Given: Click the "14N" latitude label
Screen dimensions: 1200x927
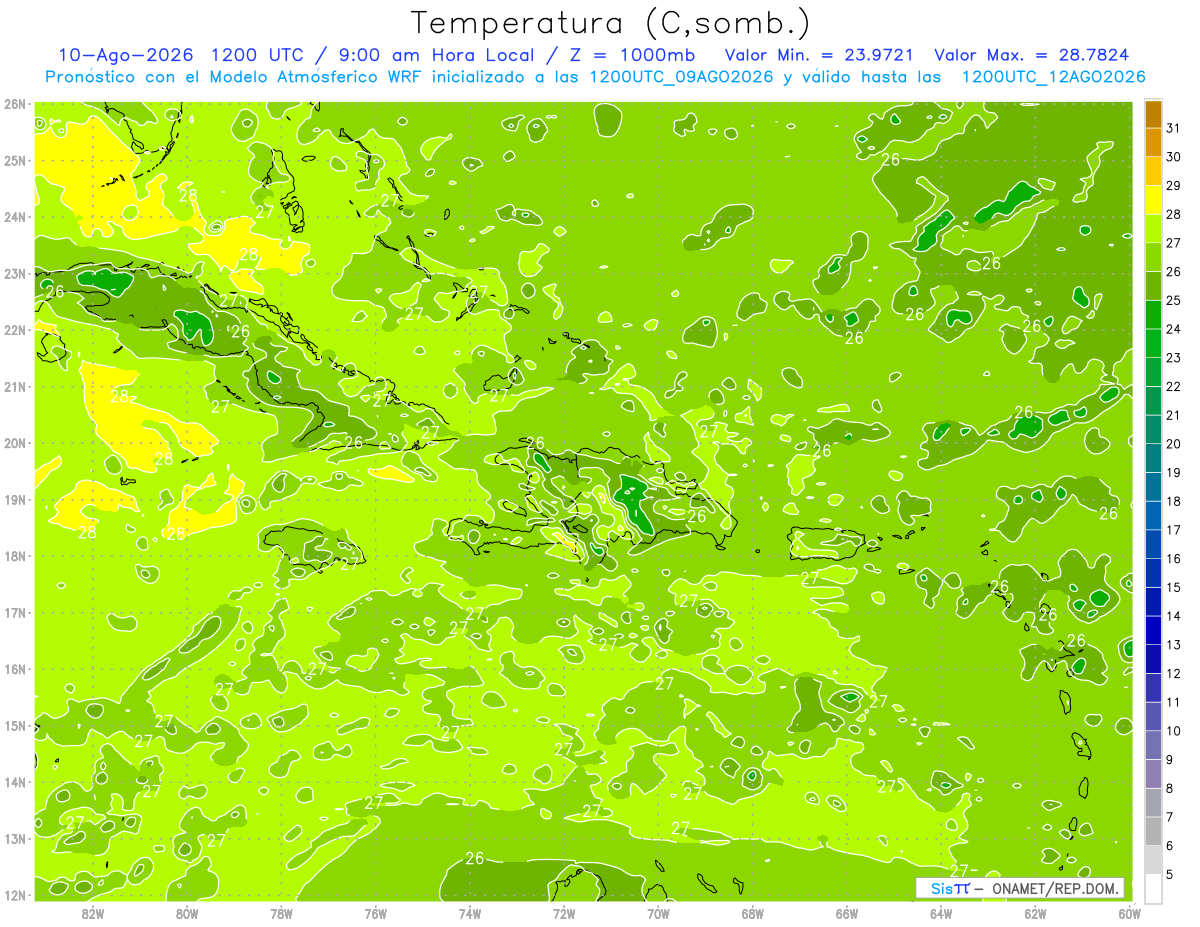Looking at the screenshot, I should 15,782.
